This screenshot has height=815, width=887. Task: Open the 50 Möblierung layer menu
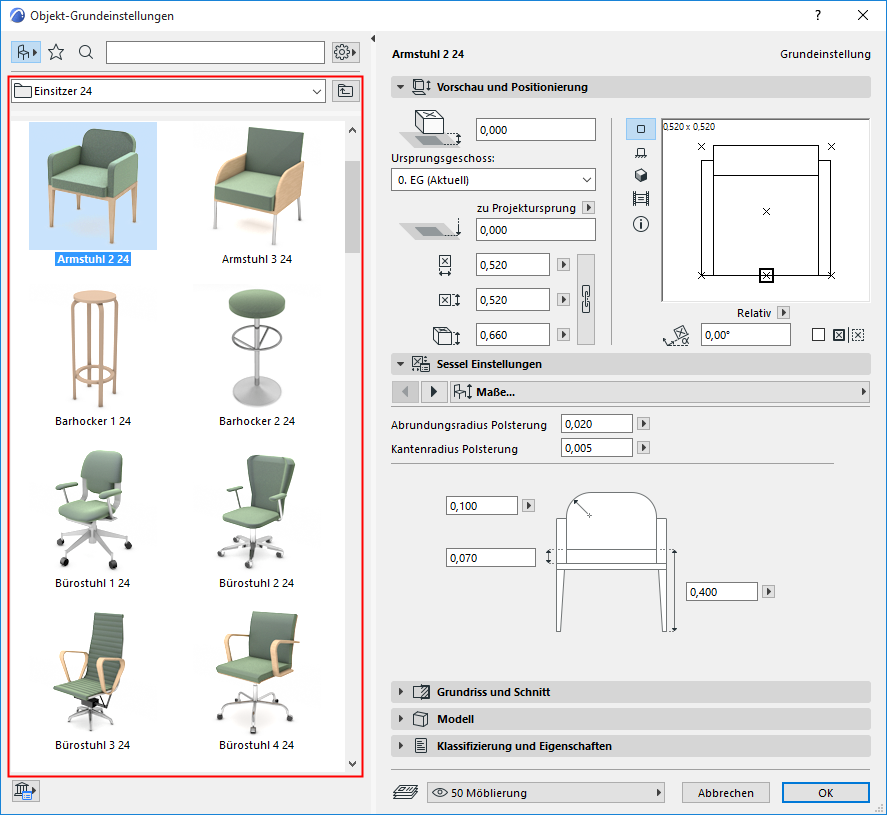pos(546,793)
